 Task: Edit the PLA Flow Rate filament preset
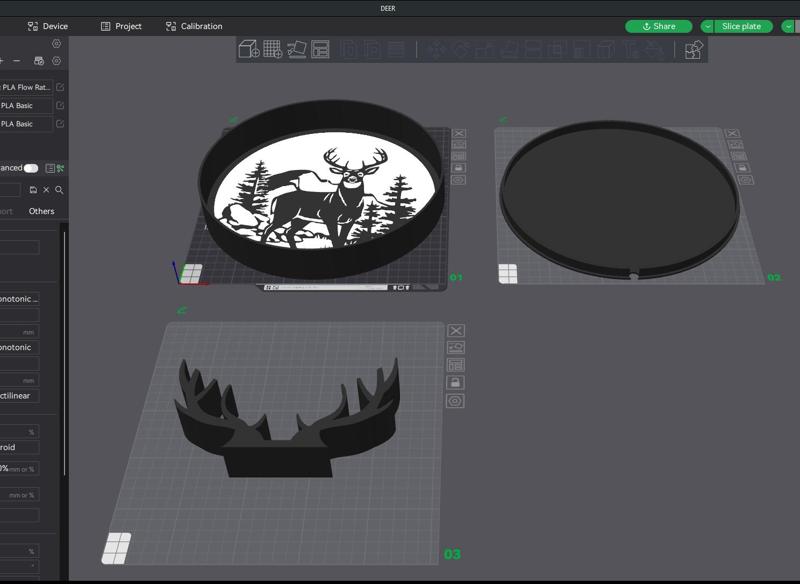[60, 87]
